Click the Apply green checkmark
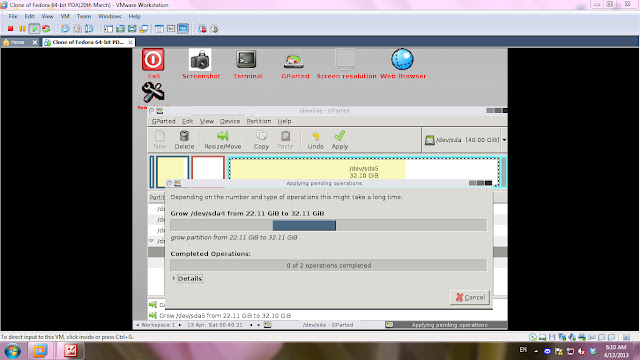 click(x=340, y=140)
